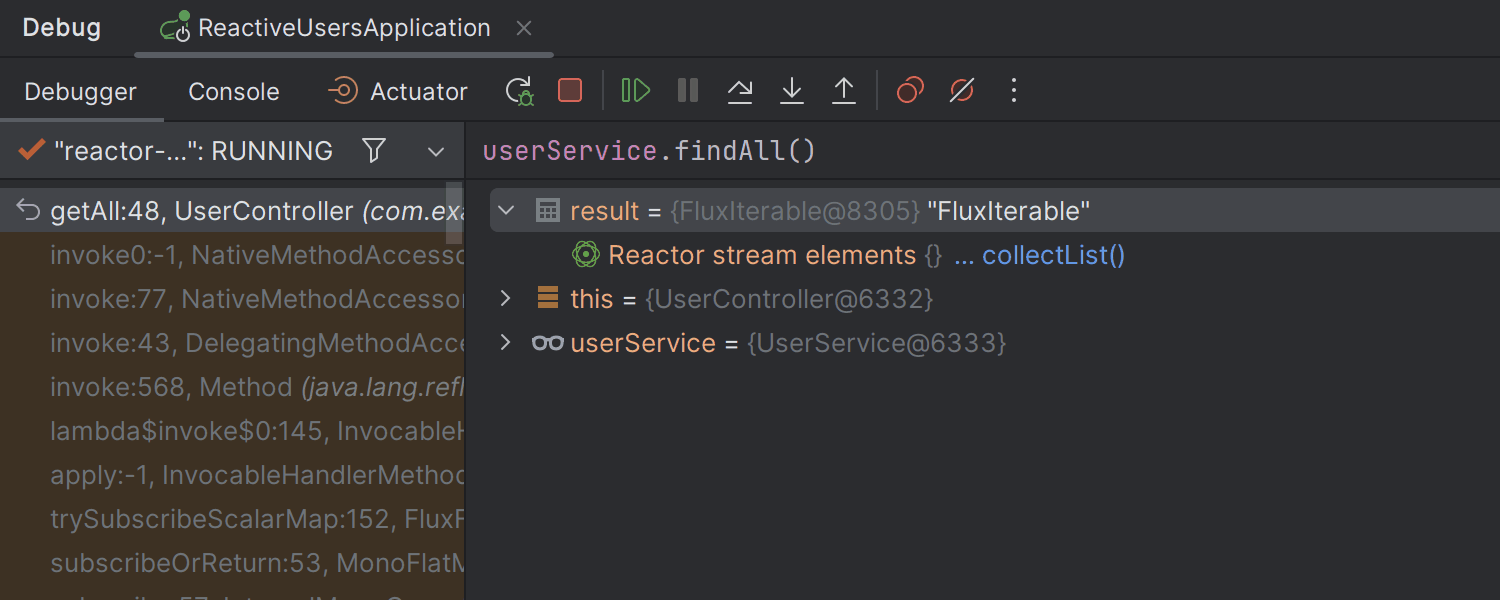Stop the running application
The height and width of the screenshot is (600, 1500).
[570, 91]
